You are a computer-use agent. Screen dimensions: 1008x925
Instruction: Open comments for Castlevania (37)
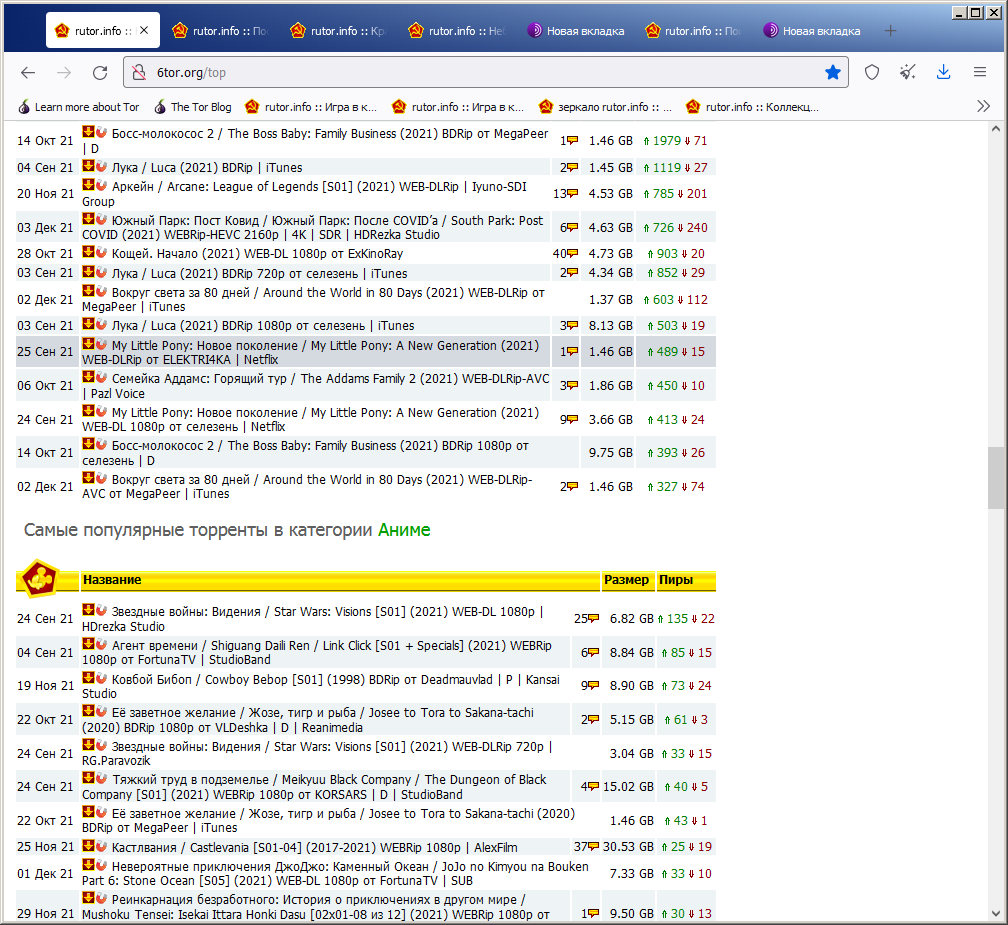pyautogui.click(x=586, y=847)
